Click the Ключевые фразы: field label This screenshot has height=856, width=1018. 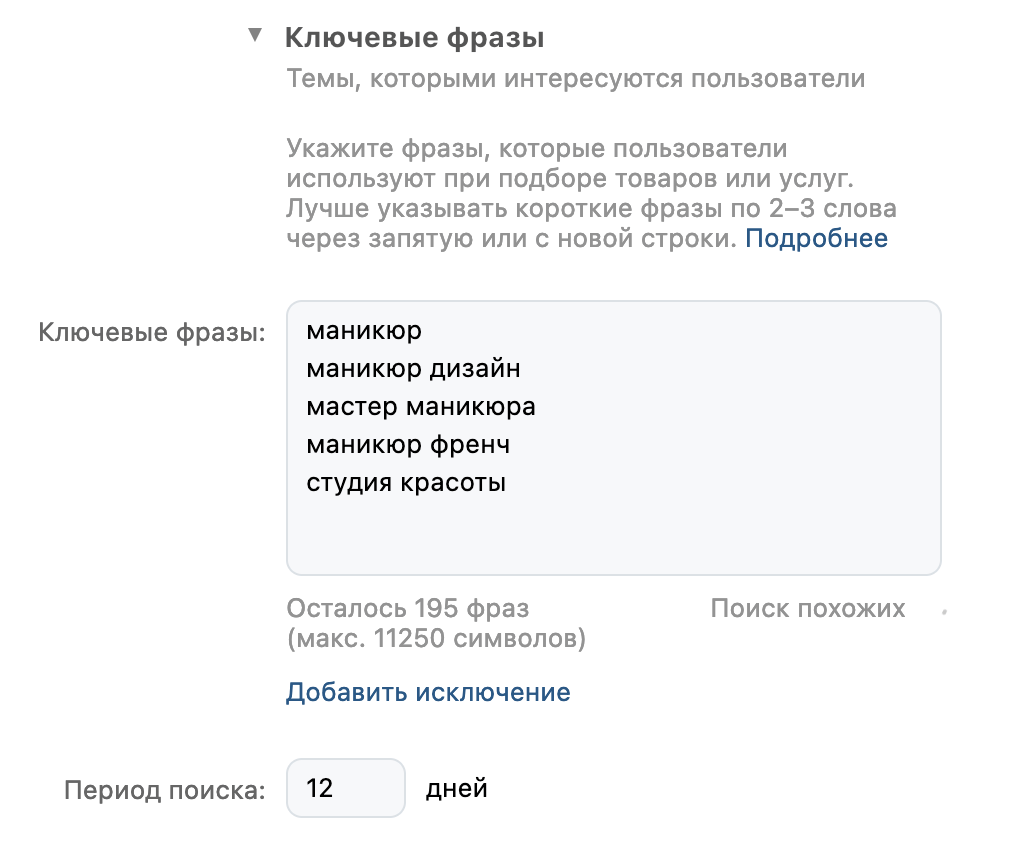point(152,331)
